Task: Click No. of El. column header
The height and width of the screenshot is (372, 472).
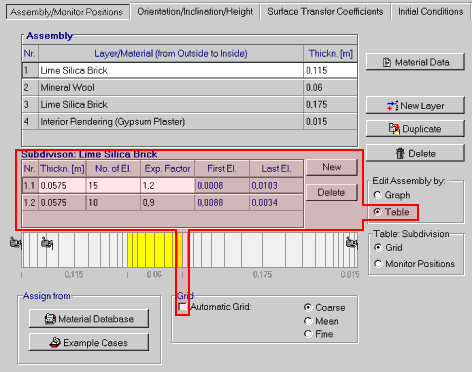Action: pyautogui.click(x=113, y=169)
